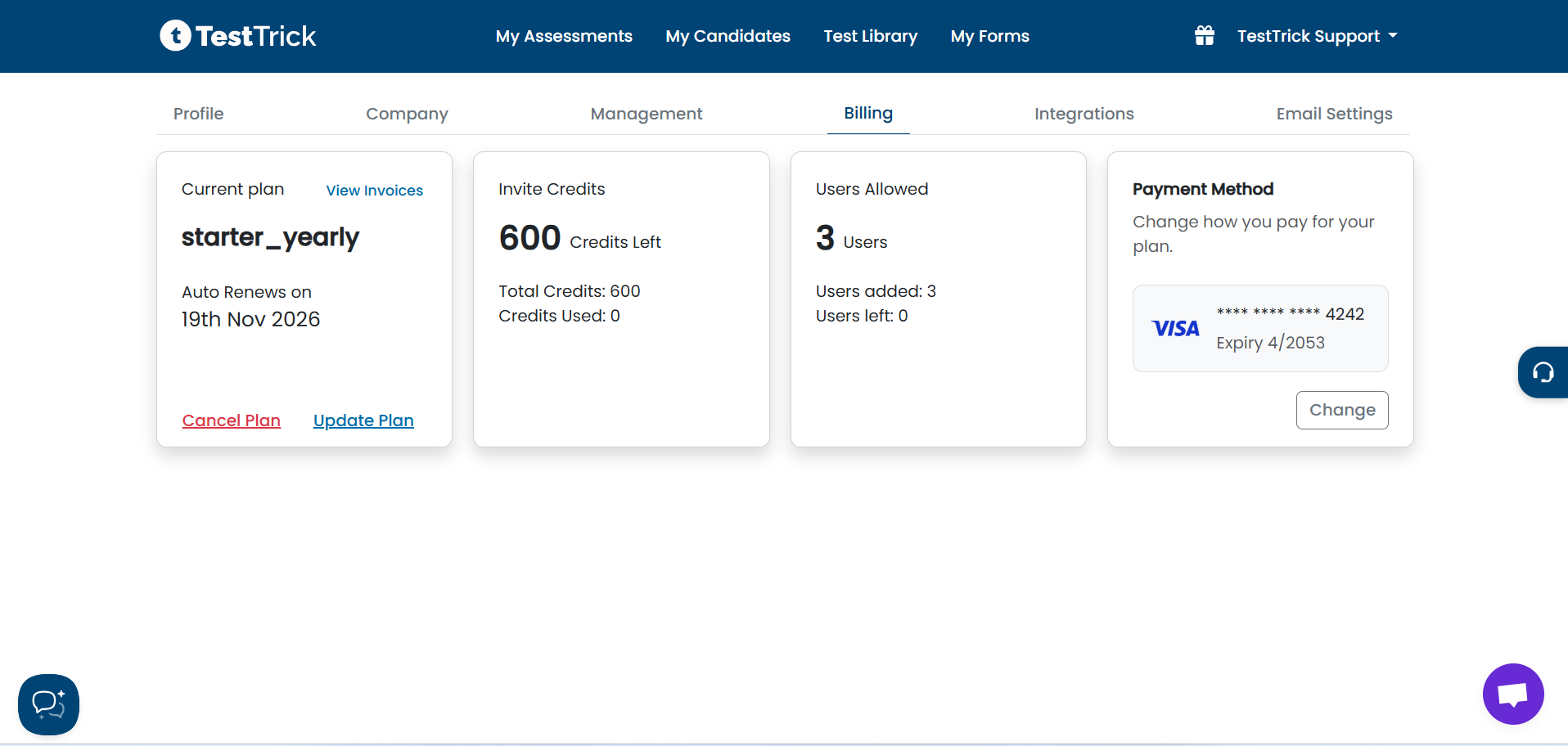This screenshot has height=746, width=1568.
Task: Click the 3 Users count
Action: pyautogui.click(x=851, y=239)
